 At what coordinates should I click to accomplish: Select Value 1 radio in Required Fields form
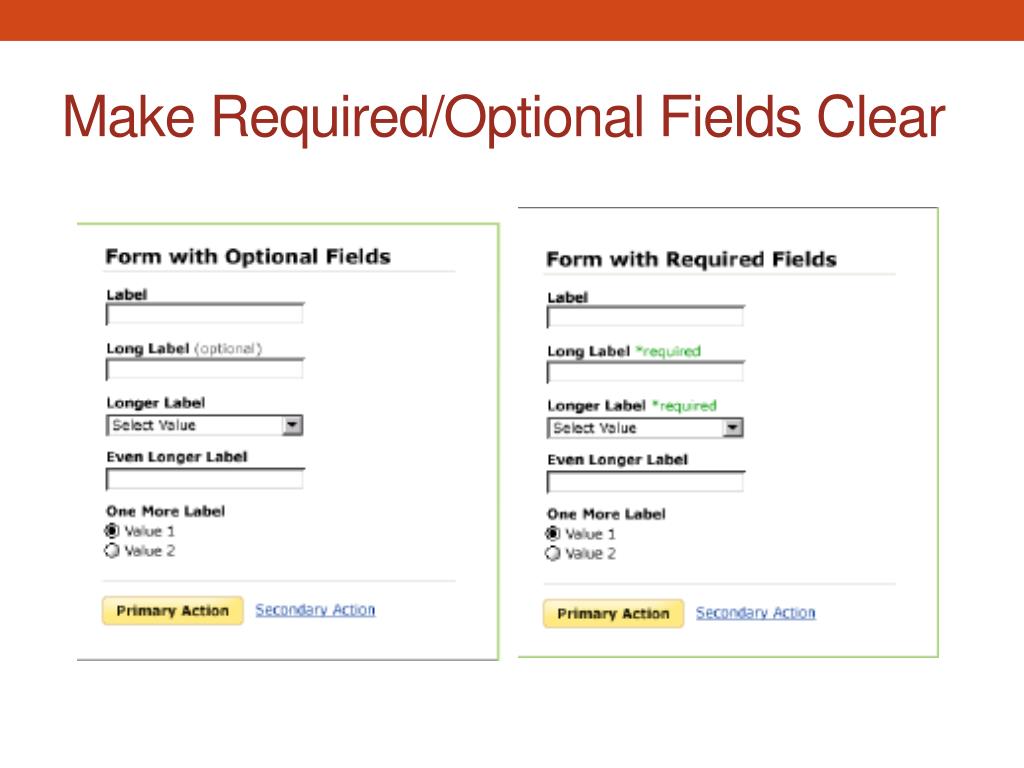point(552,534)
